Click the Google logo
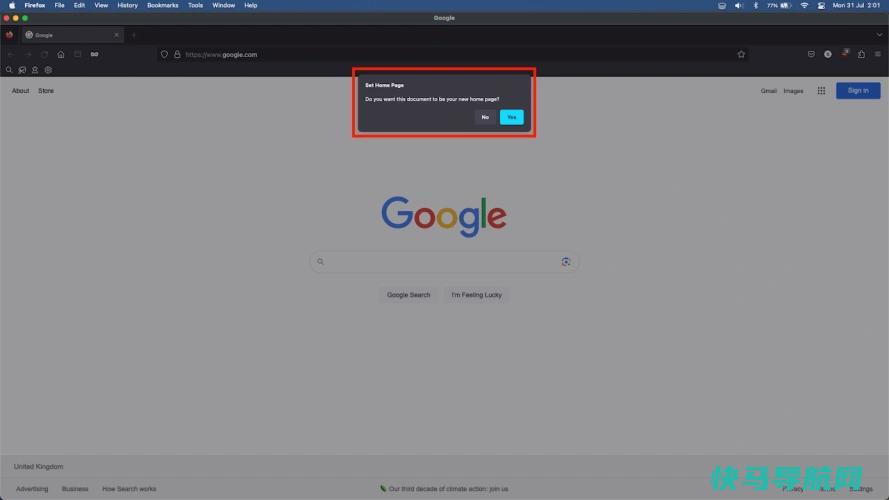 (x=444, y=216)
